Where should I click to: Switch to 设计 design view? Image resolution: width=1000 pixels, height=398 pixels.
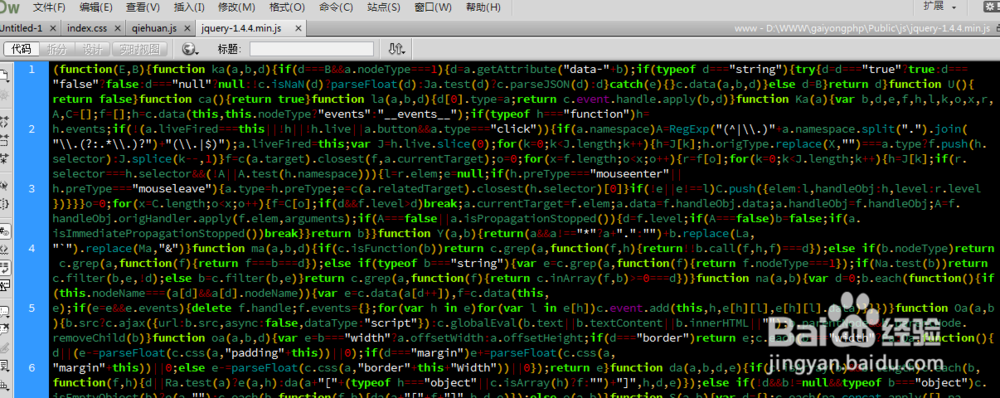point(92,49)
